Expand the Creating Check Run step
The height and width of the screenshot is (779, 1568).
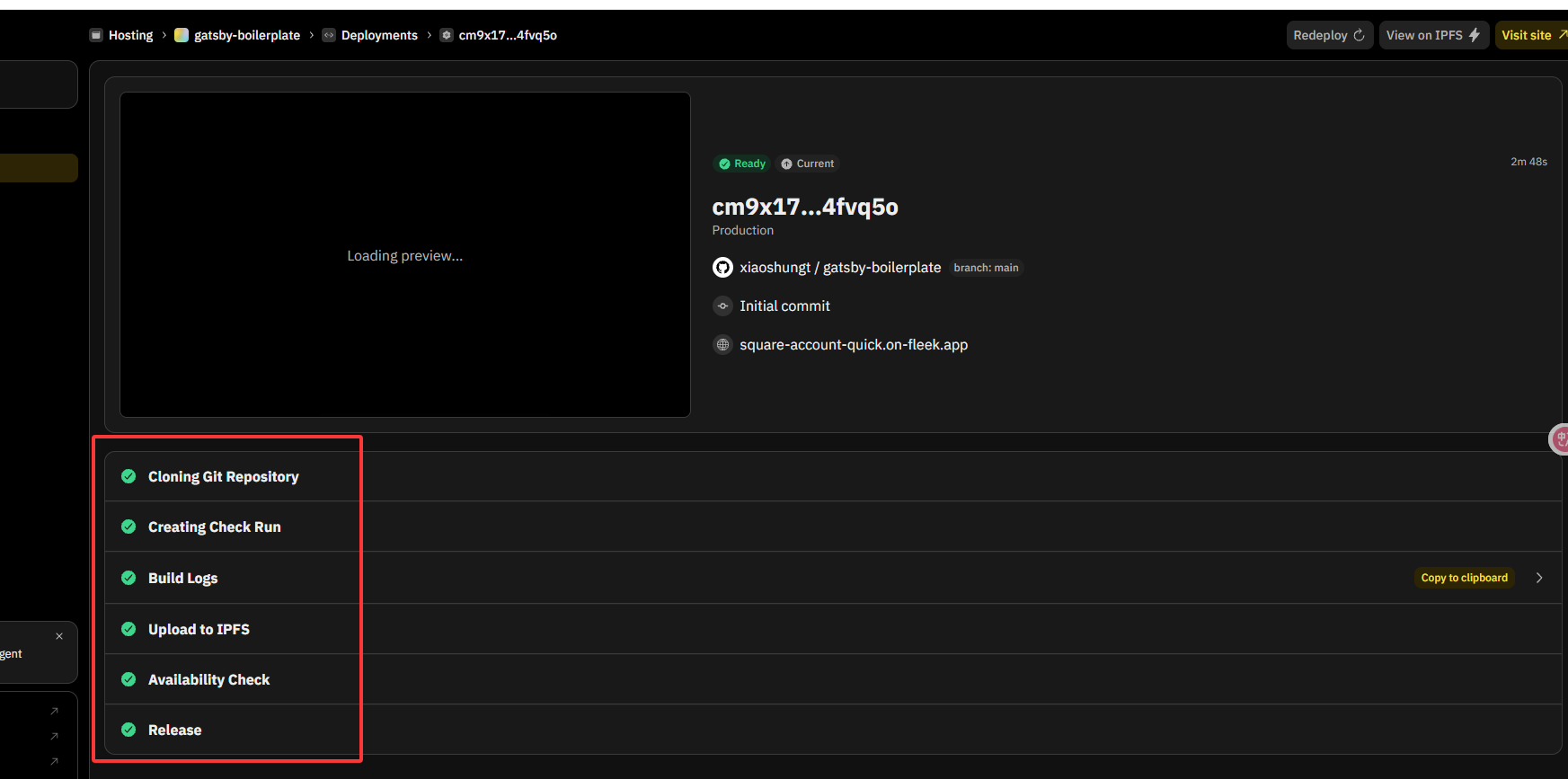coord(214,527)
